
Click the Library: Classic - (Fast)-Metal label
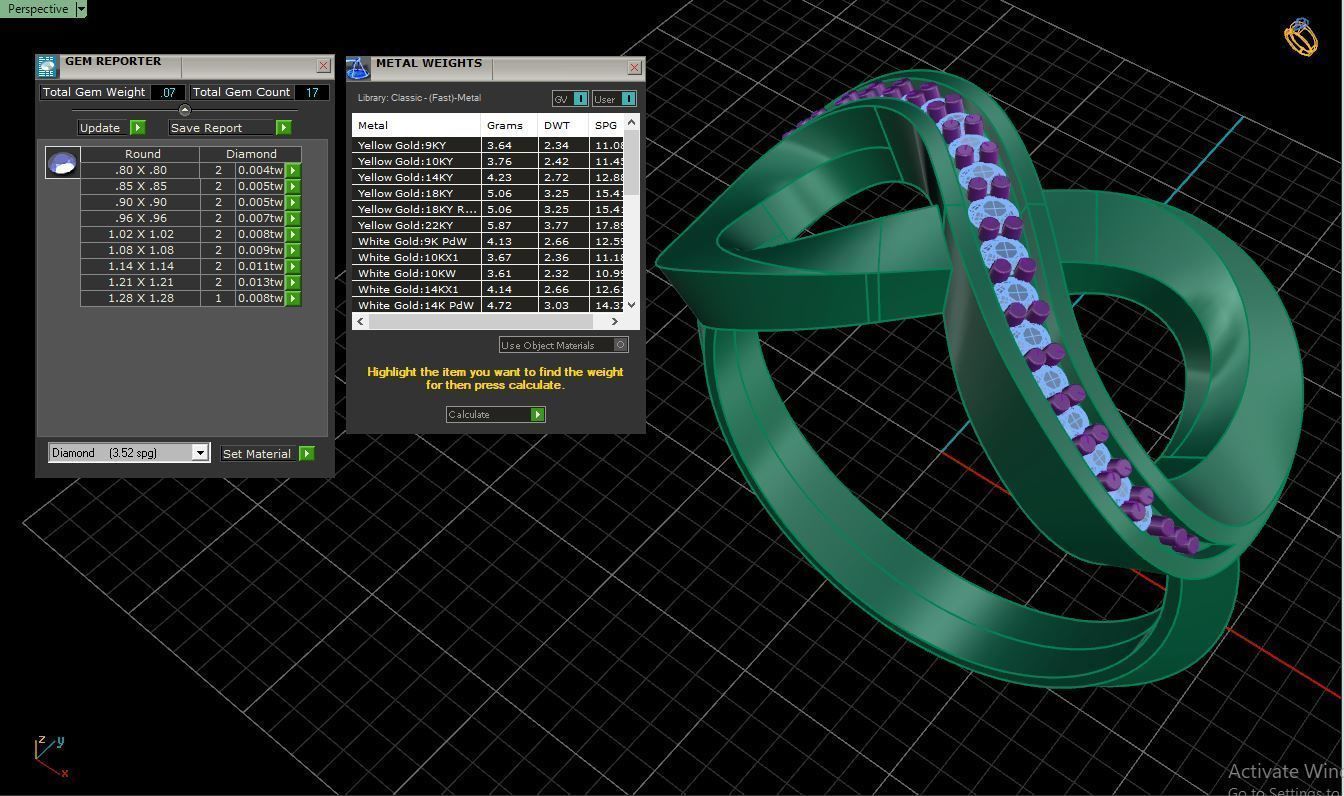point(419,98)
